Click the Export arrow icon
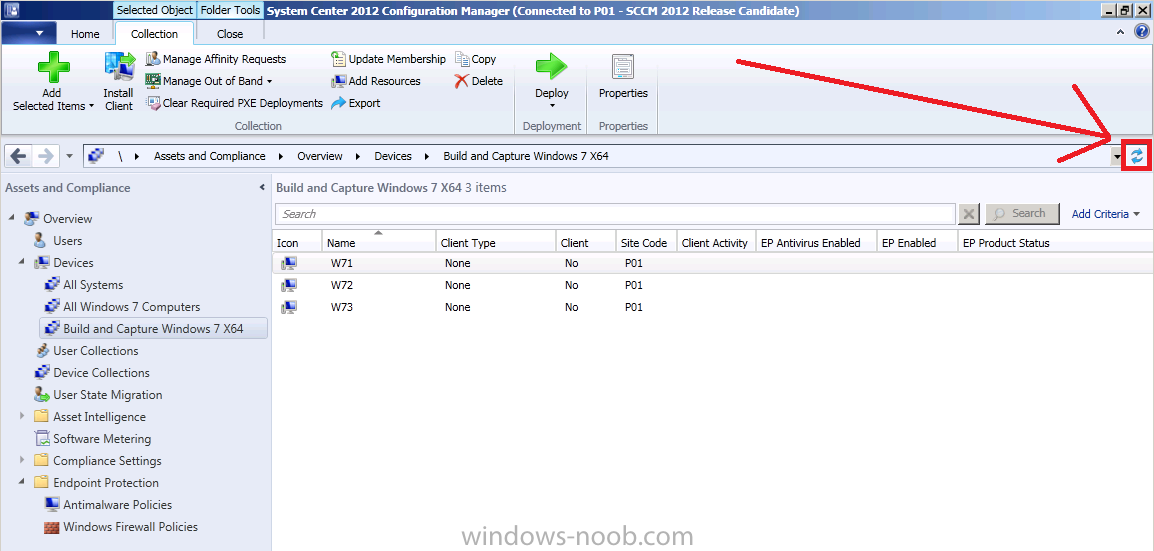Viewport: 1154px width, 551px height. tap(339, 103)
